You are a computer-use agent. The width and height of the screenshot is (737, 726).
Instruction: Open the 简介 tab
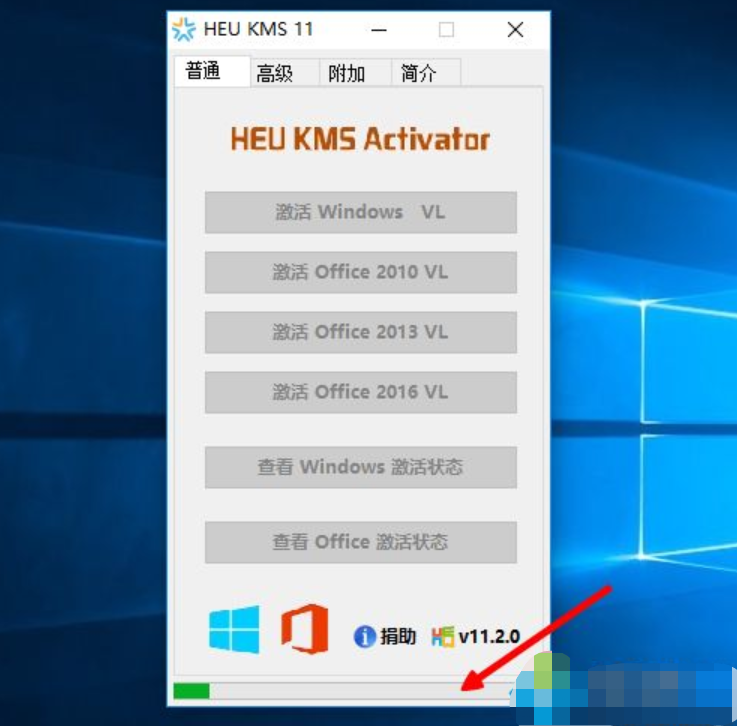coord(426,73)
